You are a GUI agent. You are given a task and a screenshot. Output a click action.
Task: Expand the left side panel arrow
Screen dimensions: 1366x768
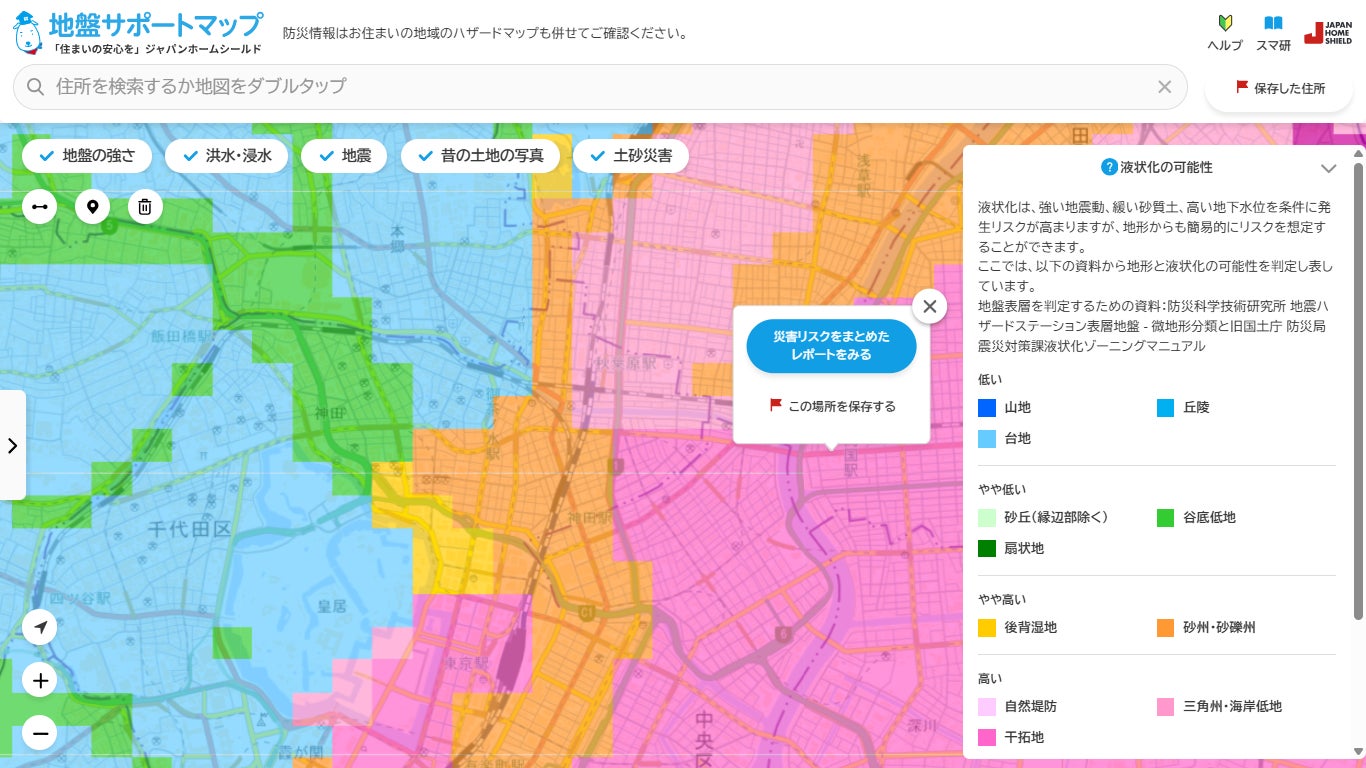(x=12, y=445)
